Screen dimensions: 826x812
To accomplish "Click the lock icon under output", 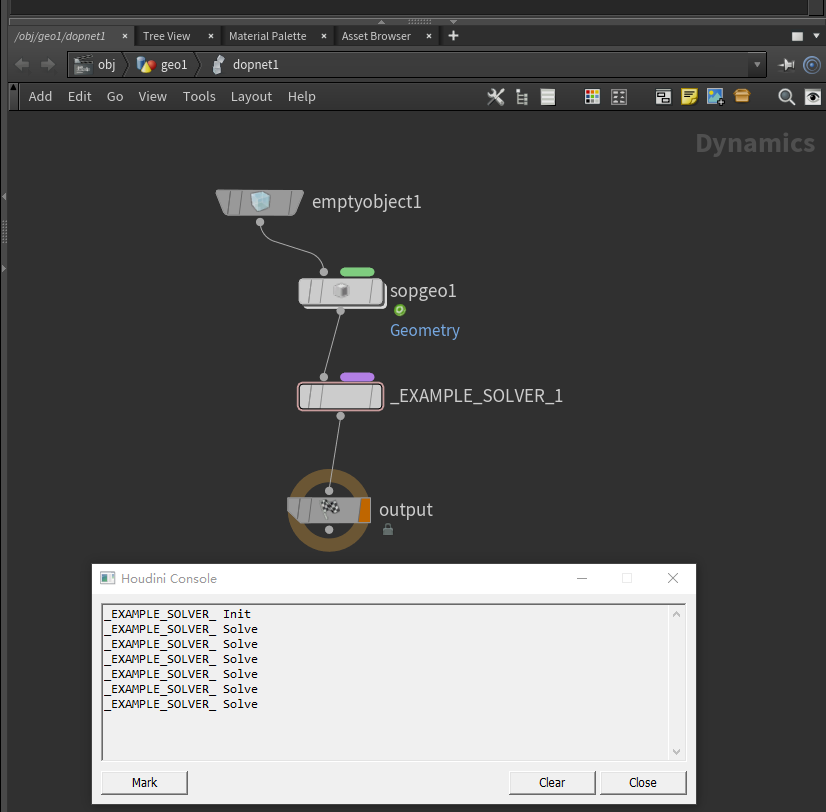I will point(388,530).
